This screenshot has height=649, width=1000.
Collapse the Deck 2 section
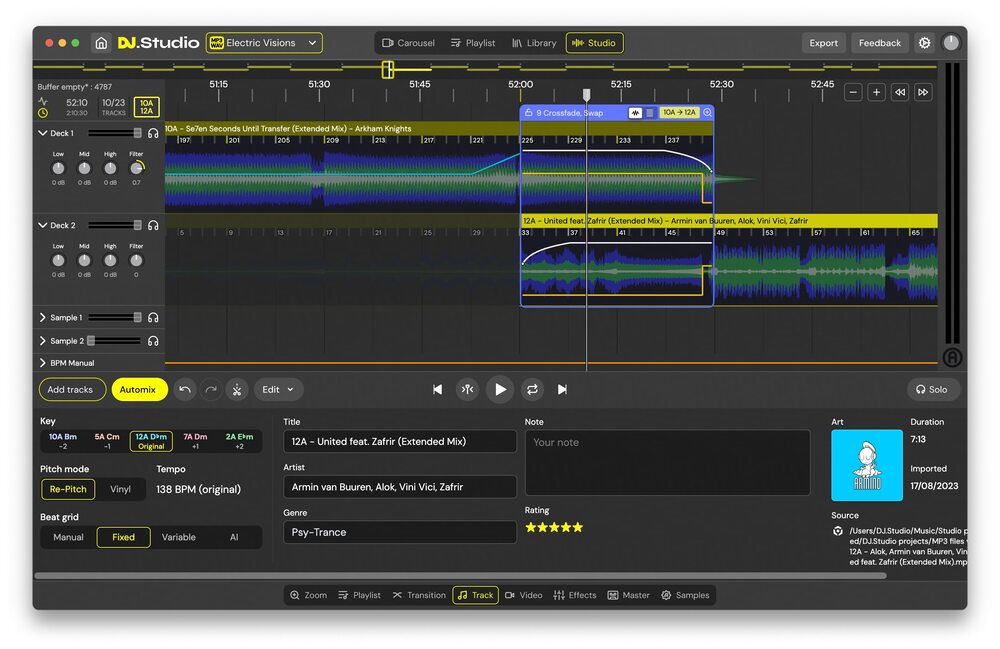tap(42, 225)
